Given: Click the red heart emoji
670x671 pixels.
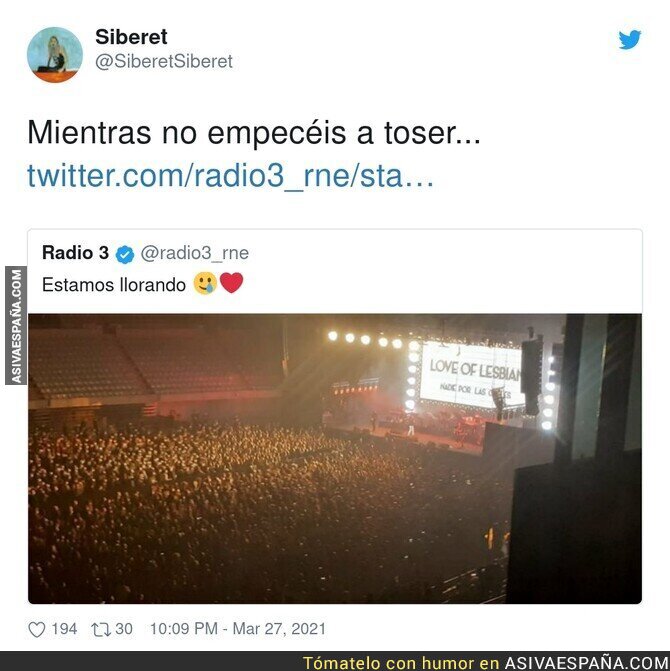Looking at the screenshot, I should 231,283.
